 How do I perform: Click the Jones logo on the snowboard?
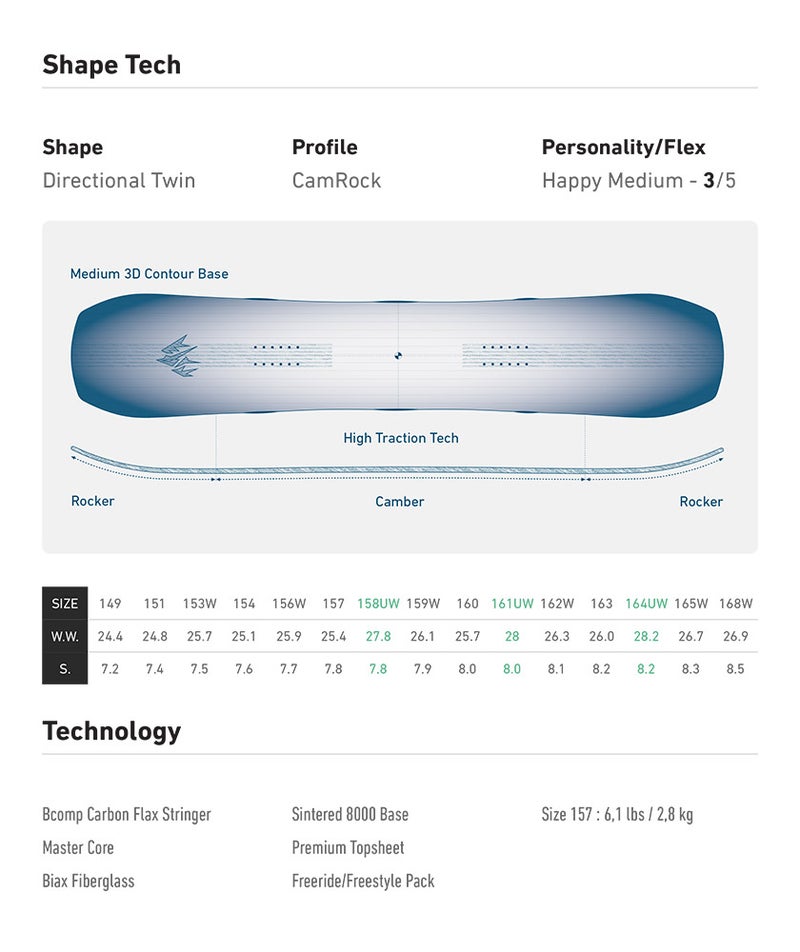(x=178, y=356)
